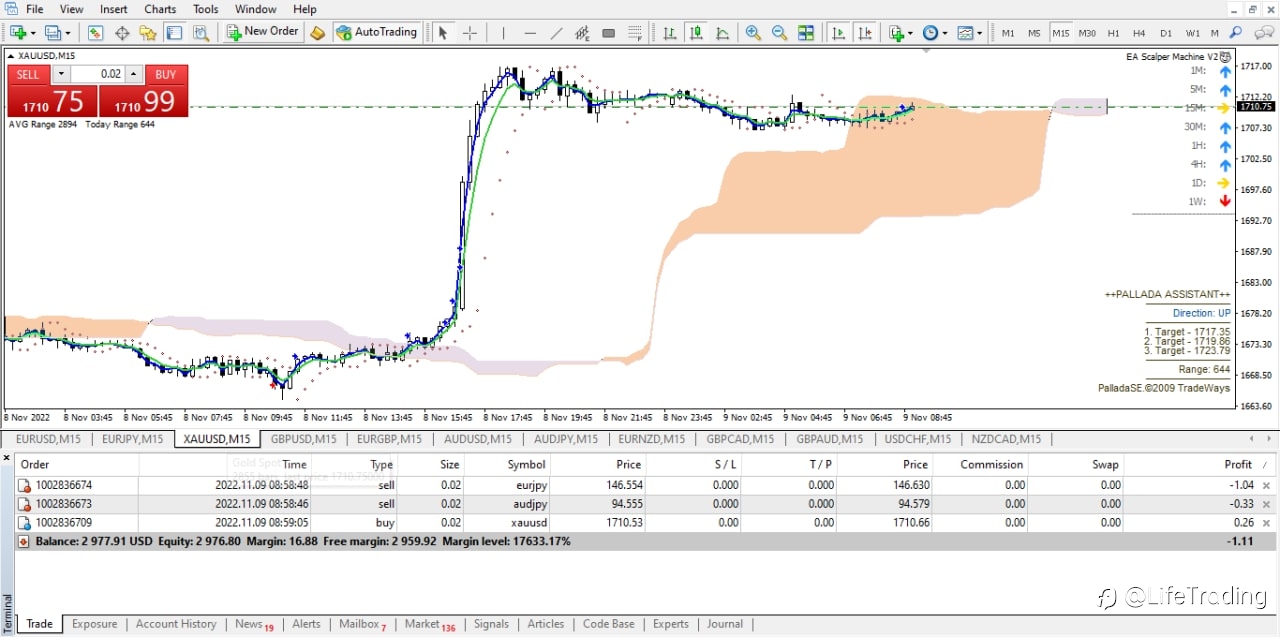1280x637 pixels.
Task: Close order 1002836674 with the X
Action: coord(1266,485)
